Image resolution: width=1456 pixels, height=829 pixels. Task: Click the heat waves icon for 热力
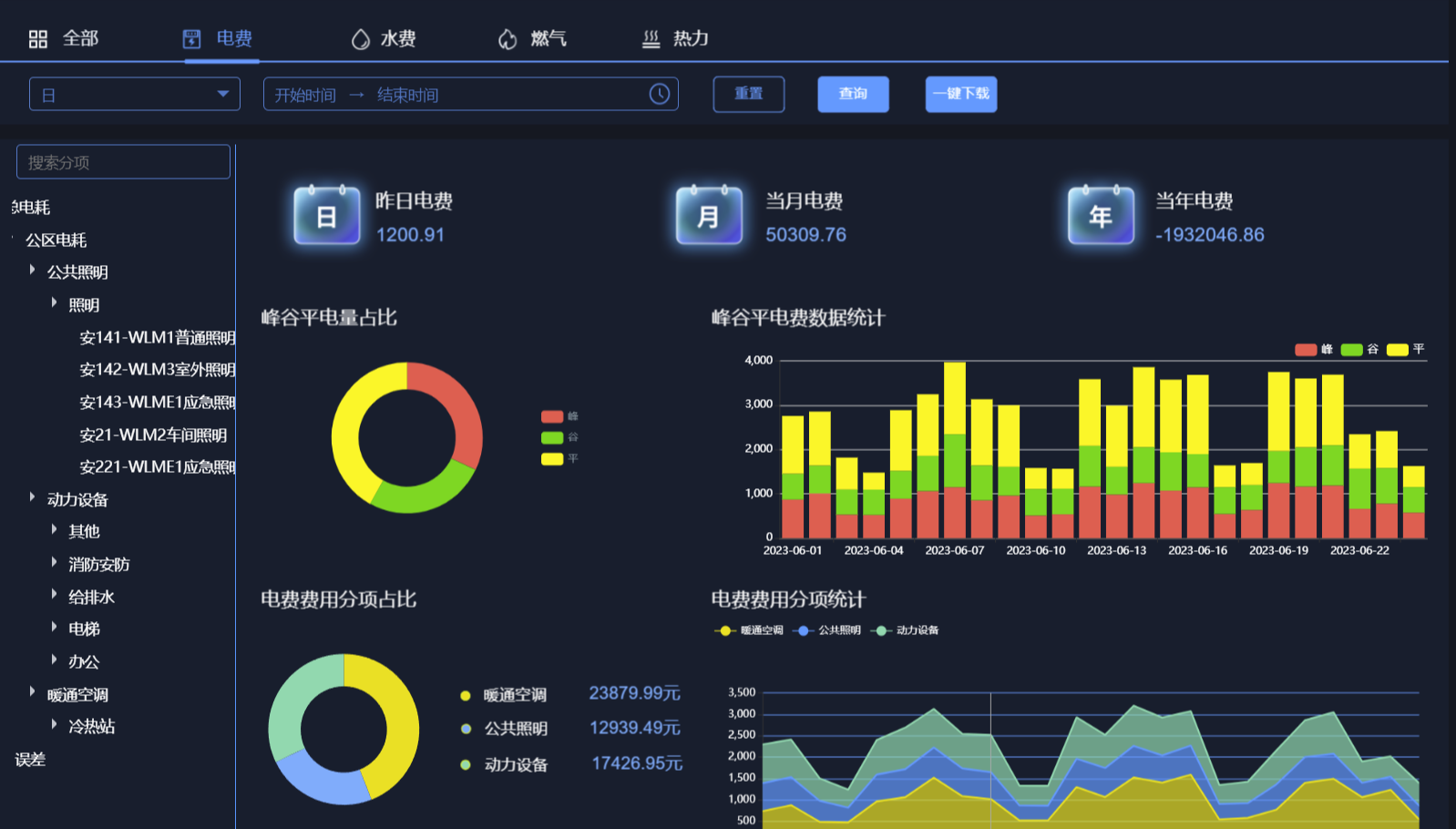pyautogui.click(x=651, y=39)
